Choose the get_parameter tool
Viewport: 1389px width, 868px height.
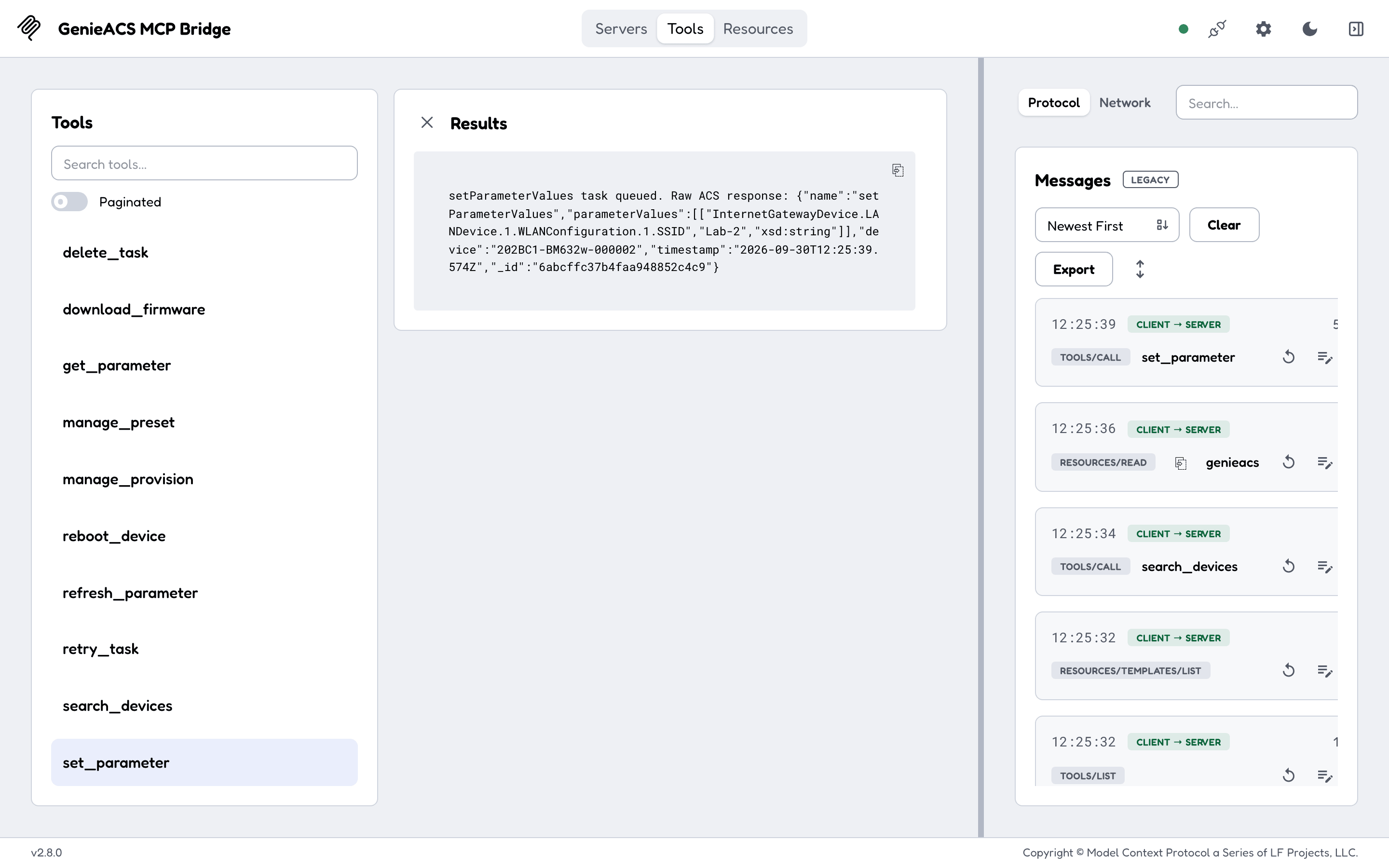point(204,366)
